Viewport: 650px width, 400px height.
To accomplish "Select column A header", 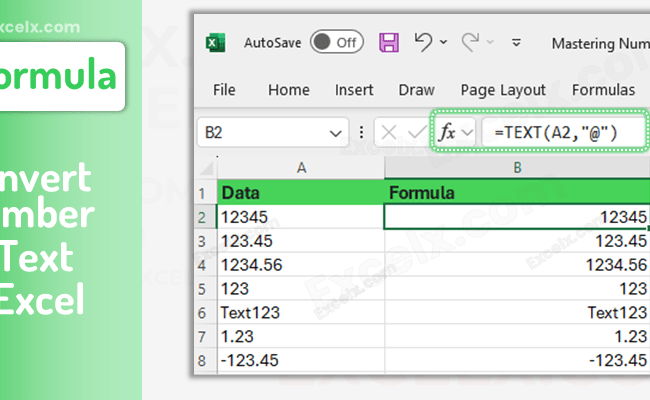I will pyautogui.click(x=301, y=168).
